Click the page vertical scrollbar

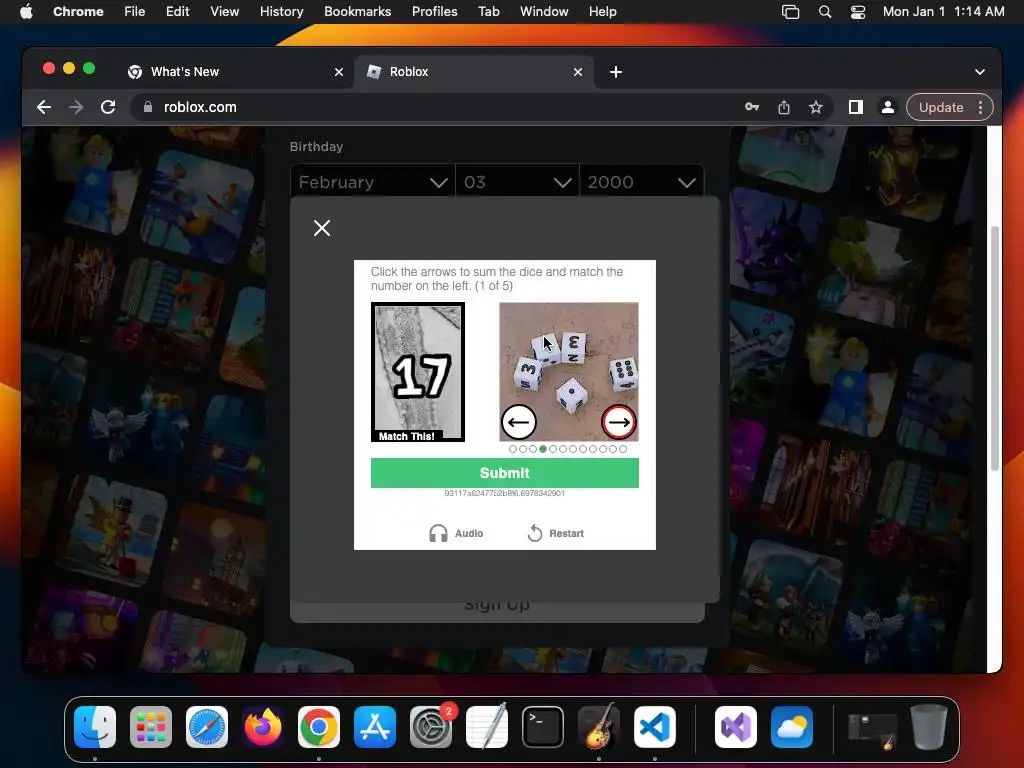(x=994, y=348)
